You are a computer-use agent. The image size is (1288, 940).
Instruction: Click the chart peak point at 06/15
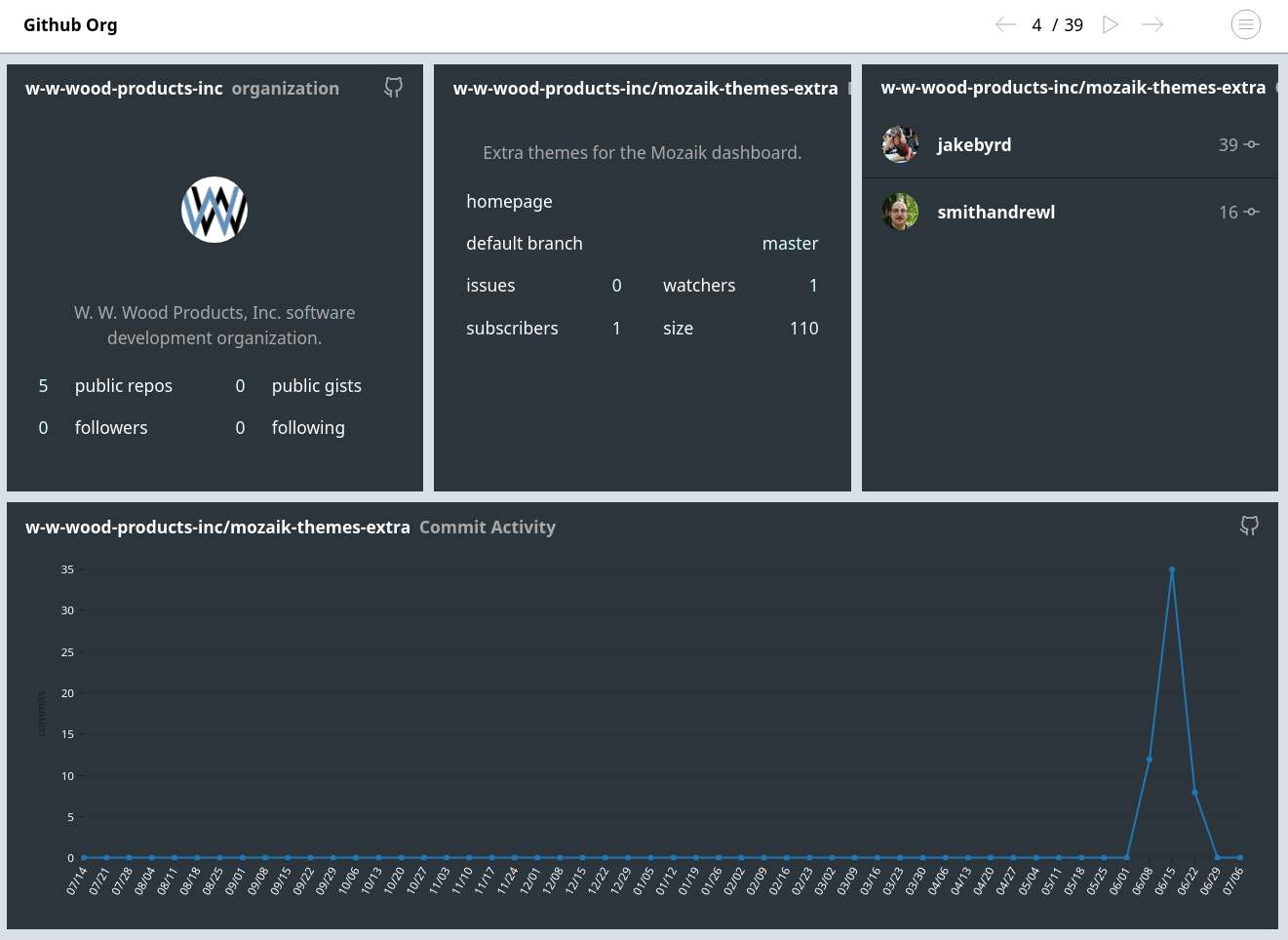[x=1172, y=569]
